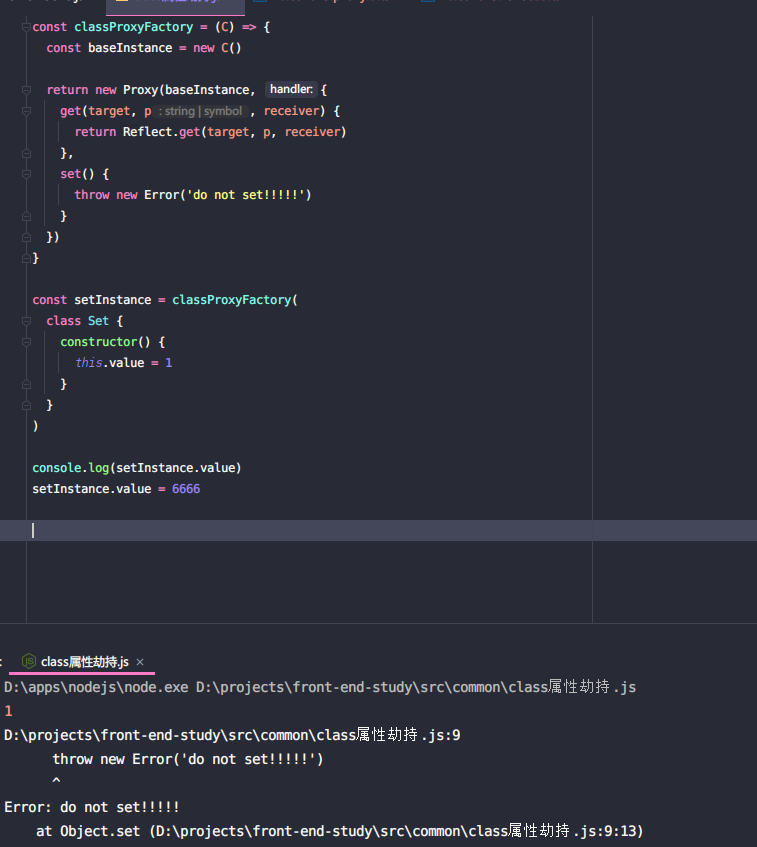Click fold end marker at the '})' line
This screenshot has height=847, width=757.
click(26, 237)
